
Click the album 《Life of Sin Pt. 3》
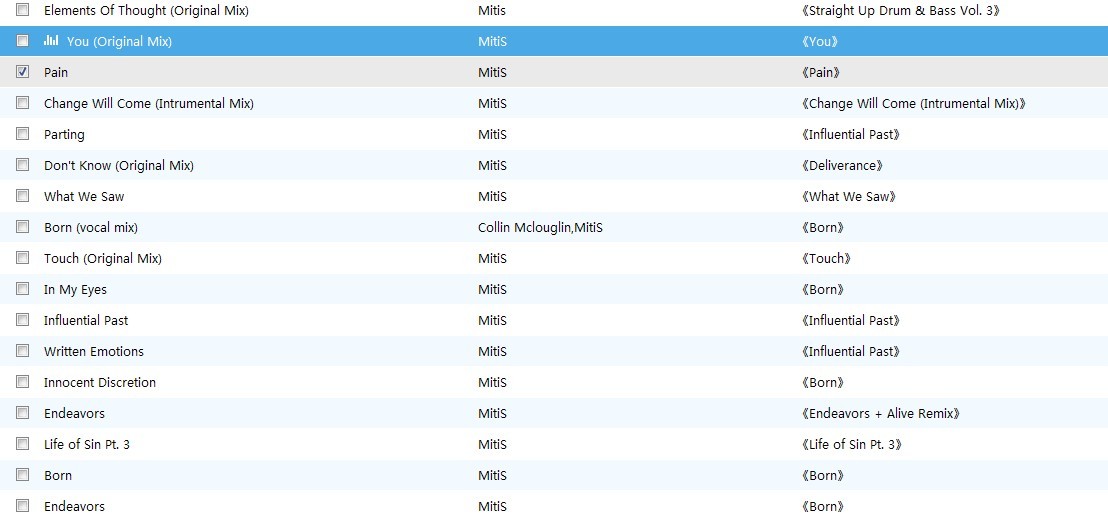[852, 445]
